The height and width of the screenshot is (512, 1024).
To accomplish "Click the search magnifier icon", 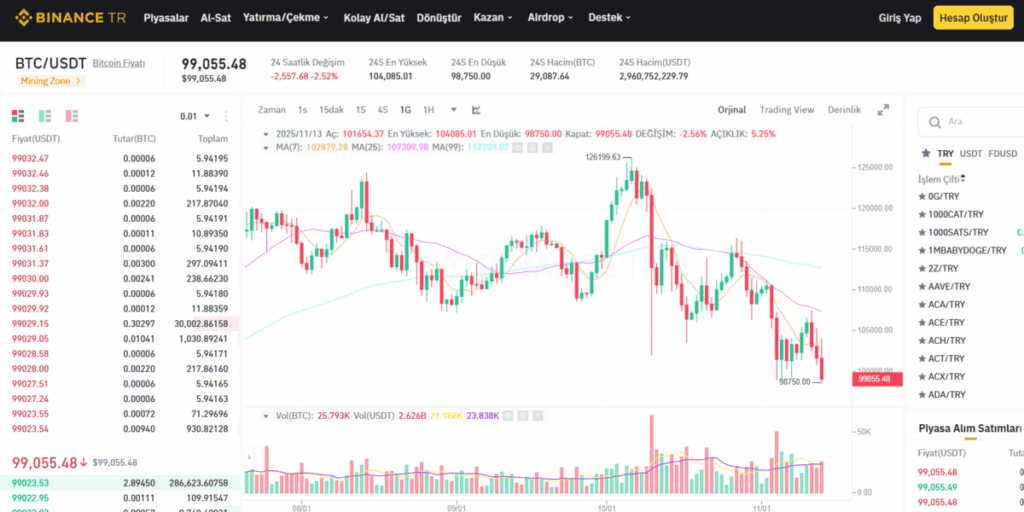I will [935, 122].
